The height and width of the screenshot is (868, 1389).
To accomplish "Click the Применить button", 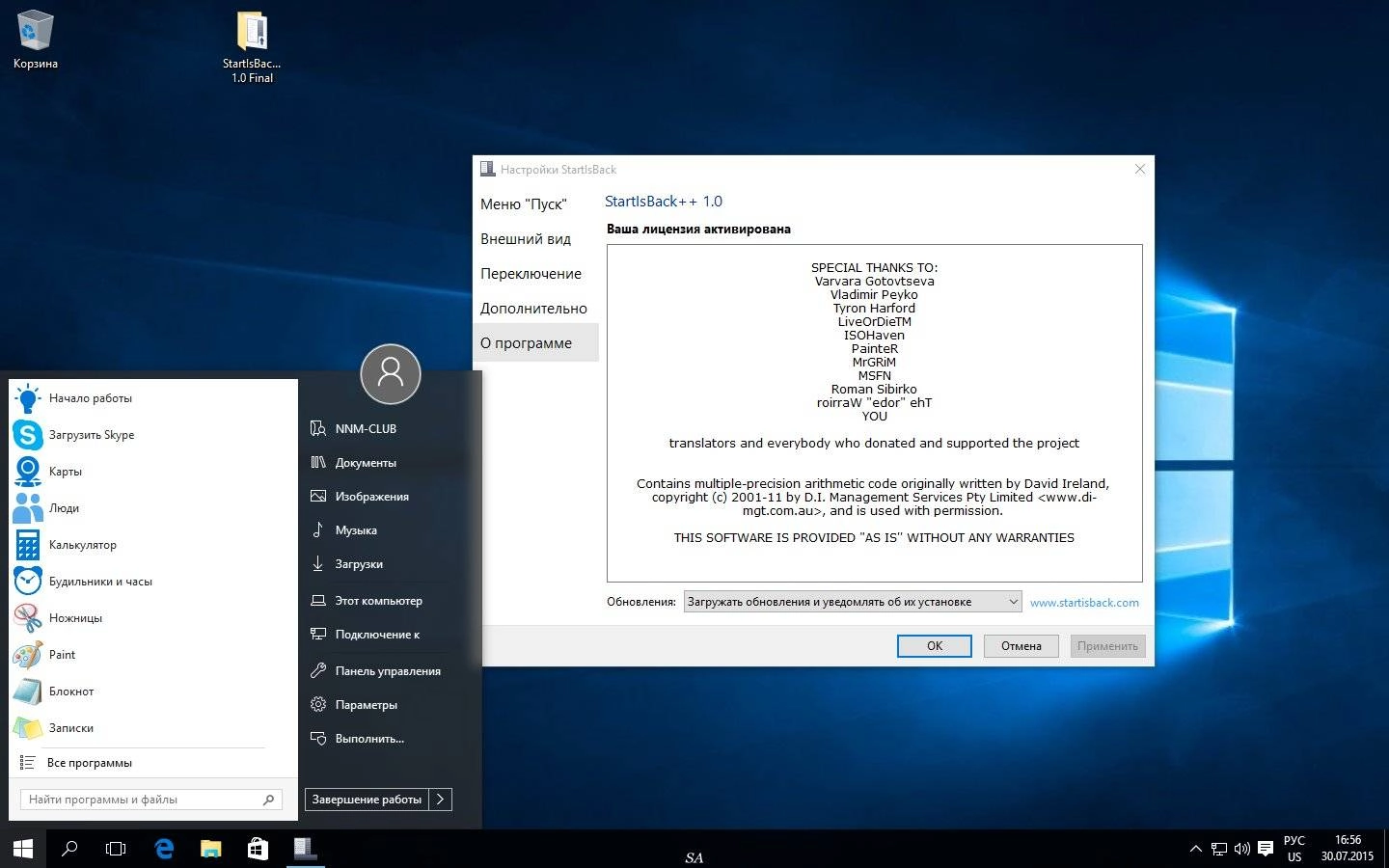I will [x=1108, y=646].
